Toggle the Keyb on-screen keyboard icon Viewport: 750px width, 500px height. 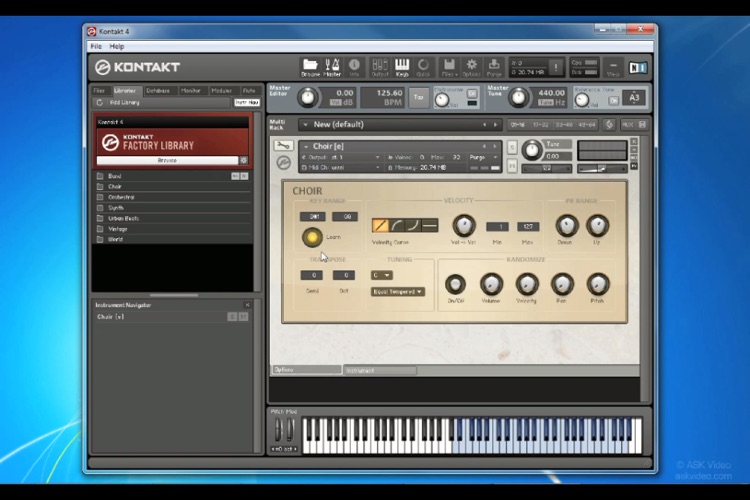tap(402, 67)
